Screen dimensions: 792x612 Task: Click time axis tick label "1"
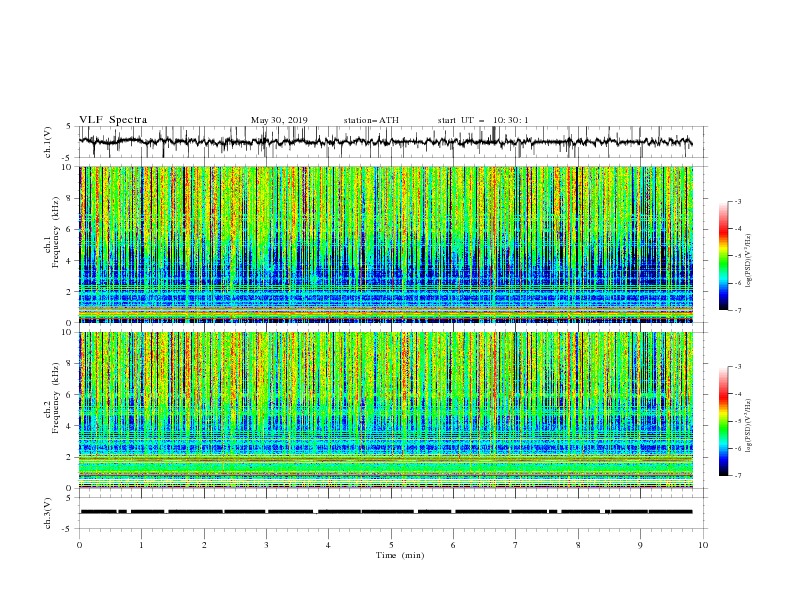click(x=141, y=545)
